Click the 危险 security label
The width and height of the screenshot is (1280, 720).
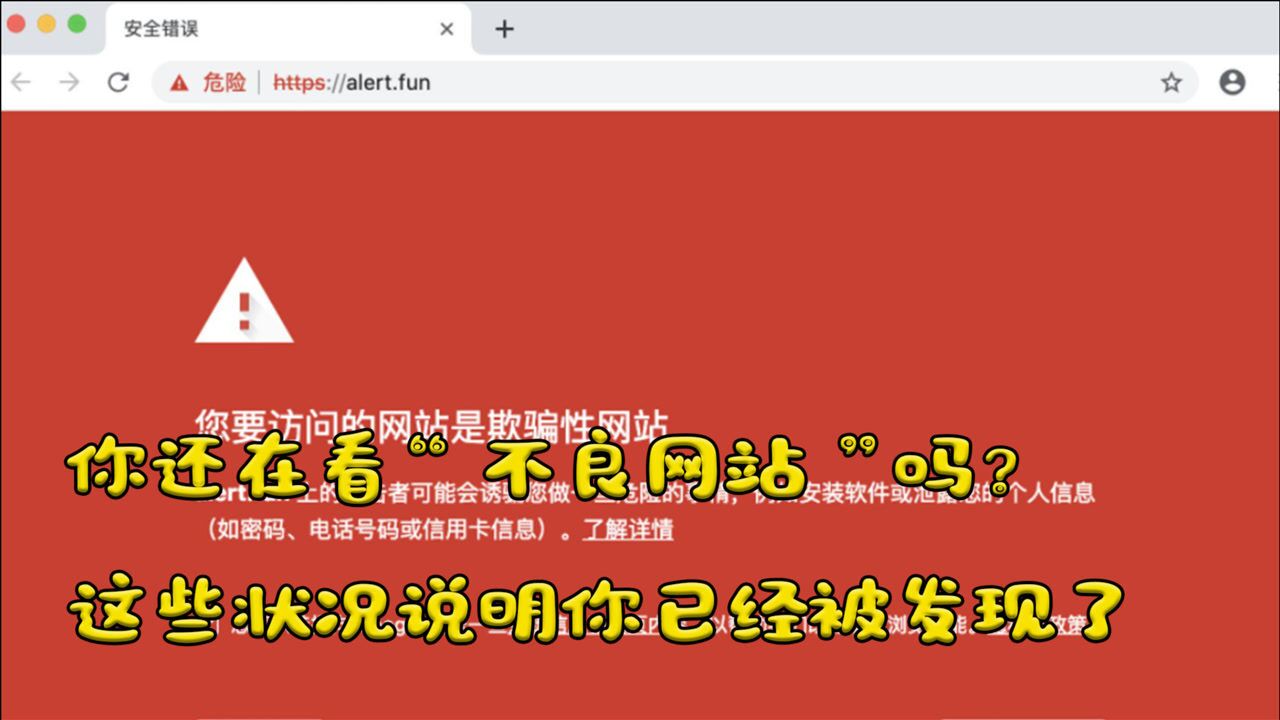(224, 82)
